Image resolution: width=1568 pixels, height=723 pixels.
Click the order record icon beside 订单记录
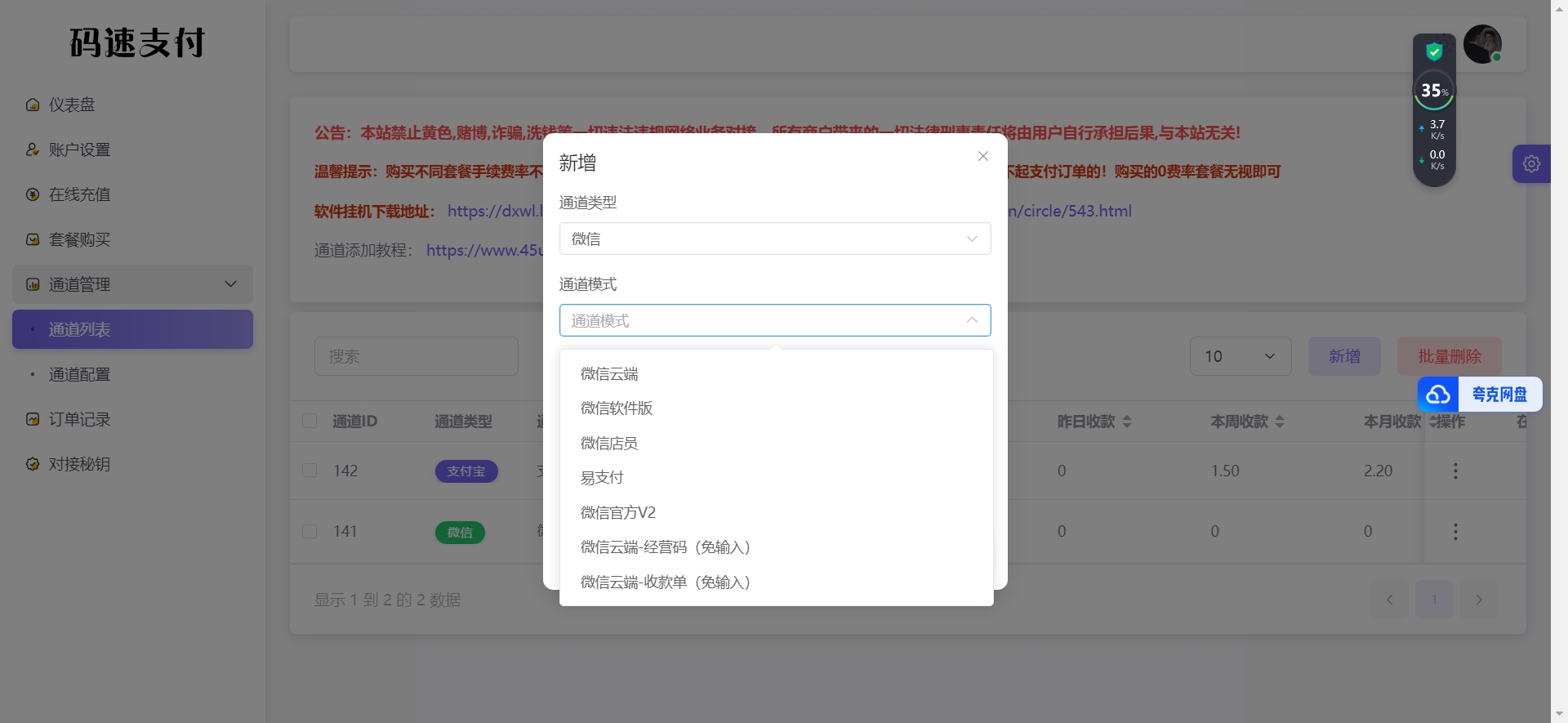33,419
